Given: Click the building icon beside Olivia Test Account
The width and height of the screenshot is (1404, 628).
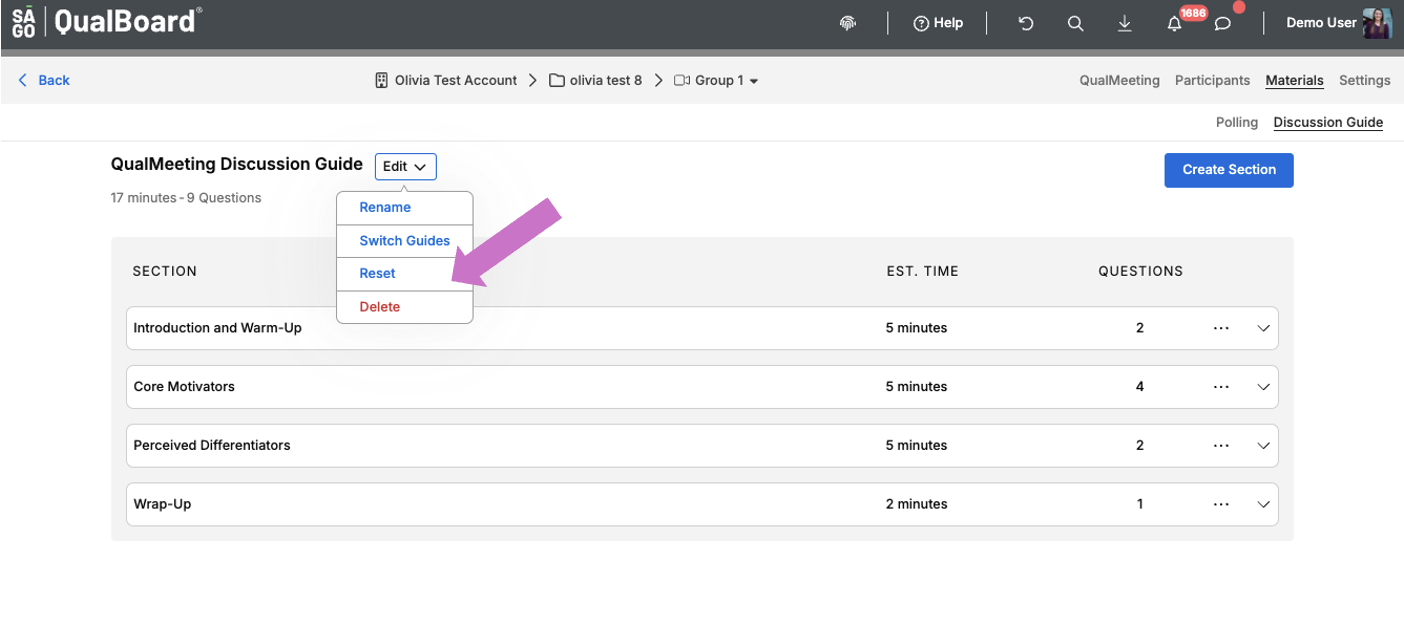Looking at the screenshot, I should 381,80.
